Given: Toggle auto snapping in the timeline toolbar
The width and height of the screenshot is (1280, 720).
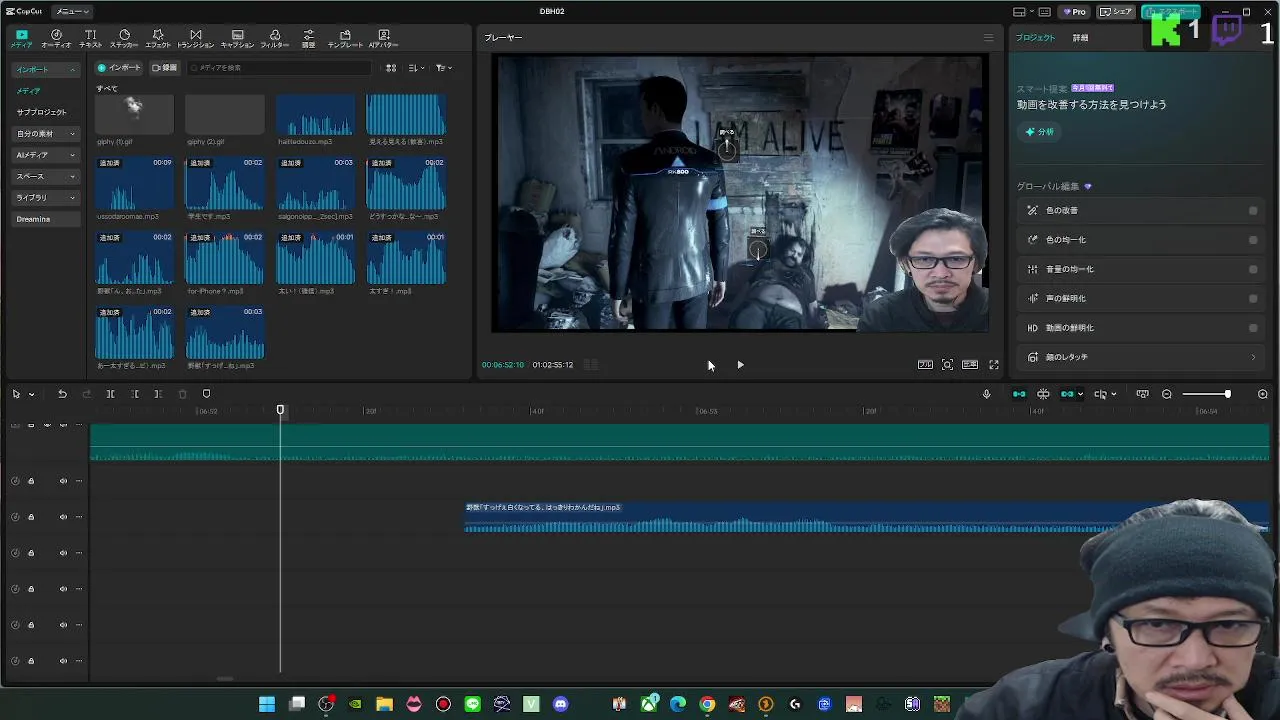Looking at the screenshot, I should pos(1043,394).
